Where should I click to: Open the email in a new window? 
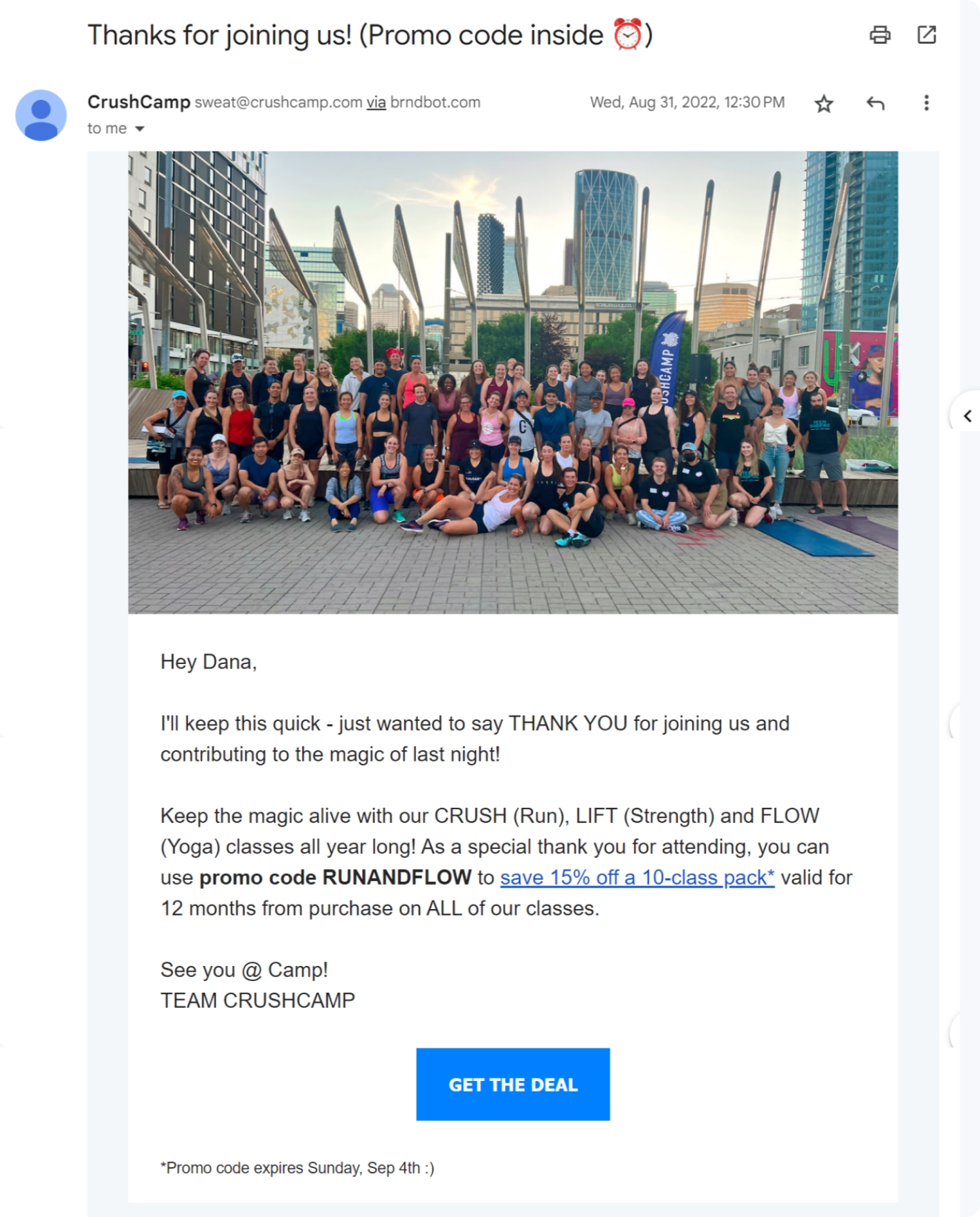(x=926, y=35)
